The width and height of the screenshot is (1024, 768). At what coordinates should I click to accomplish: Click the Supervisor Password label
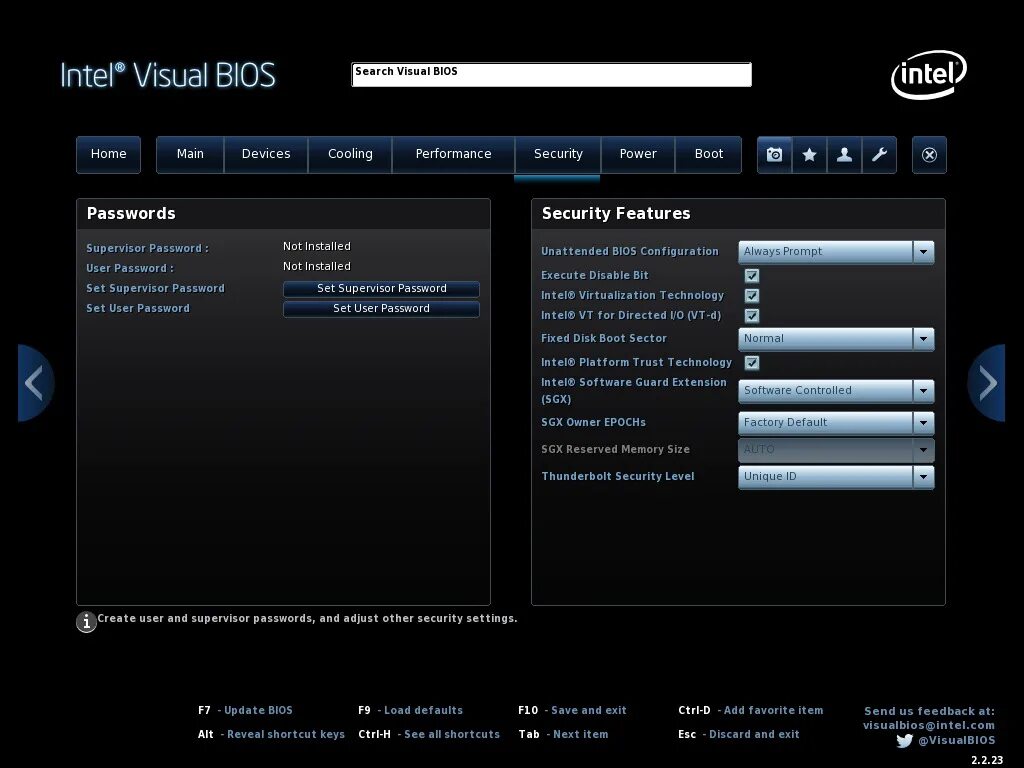click(148, 248)
